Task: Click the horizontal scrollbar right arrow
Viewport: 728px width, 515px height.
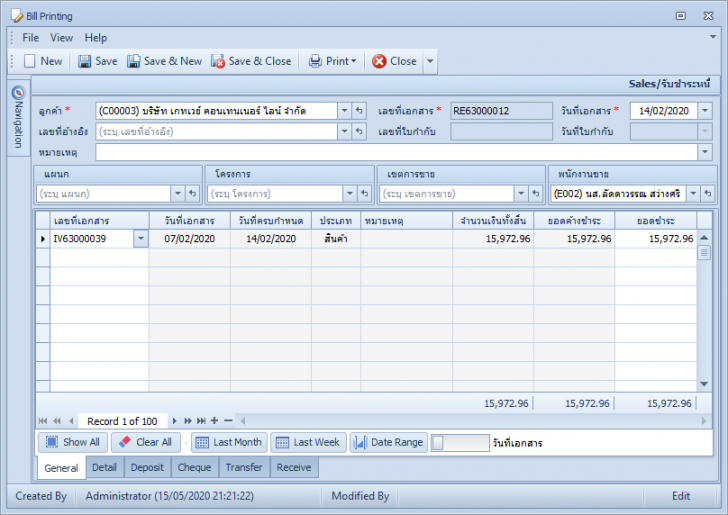Action: coord(704,421)
